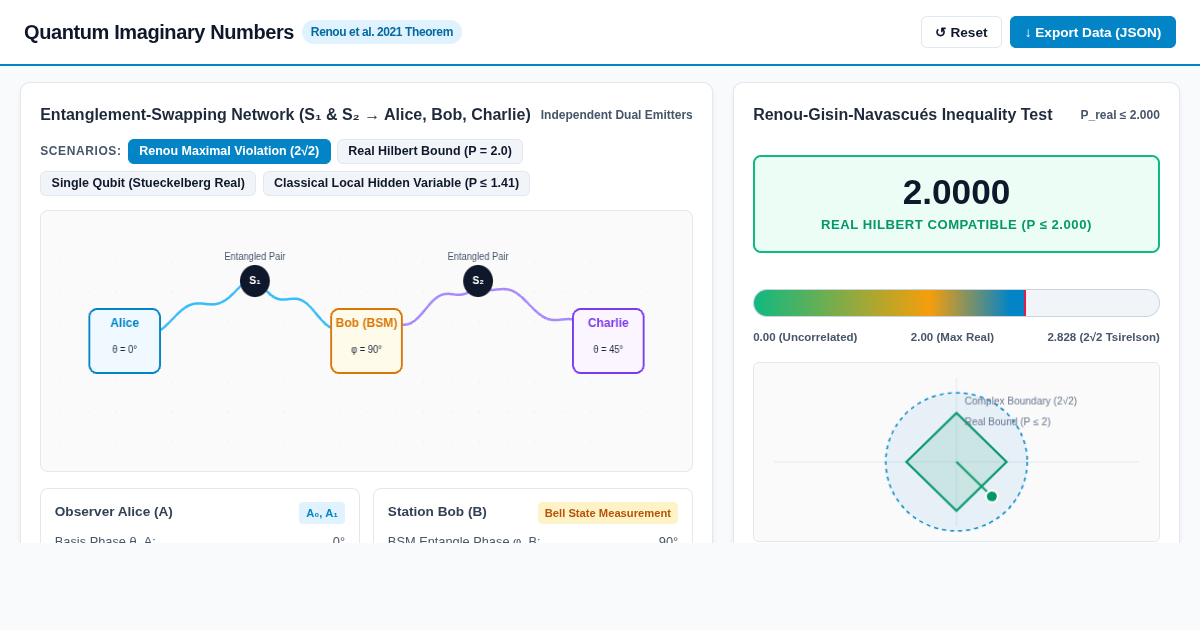
Task: Click the Complex Boundary (2√2) chart label
Action: (x=1021, y=401)
